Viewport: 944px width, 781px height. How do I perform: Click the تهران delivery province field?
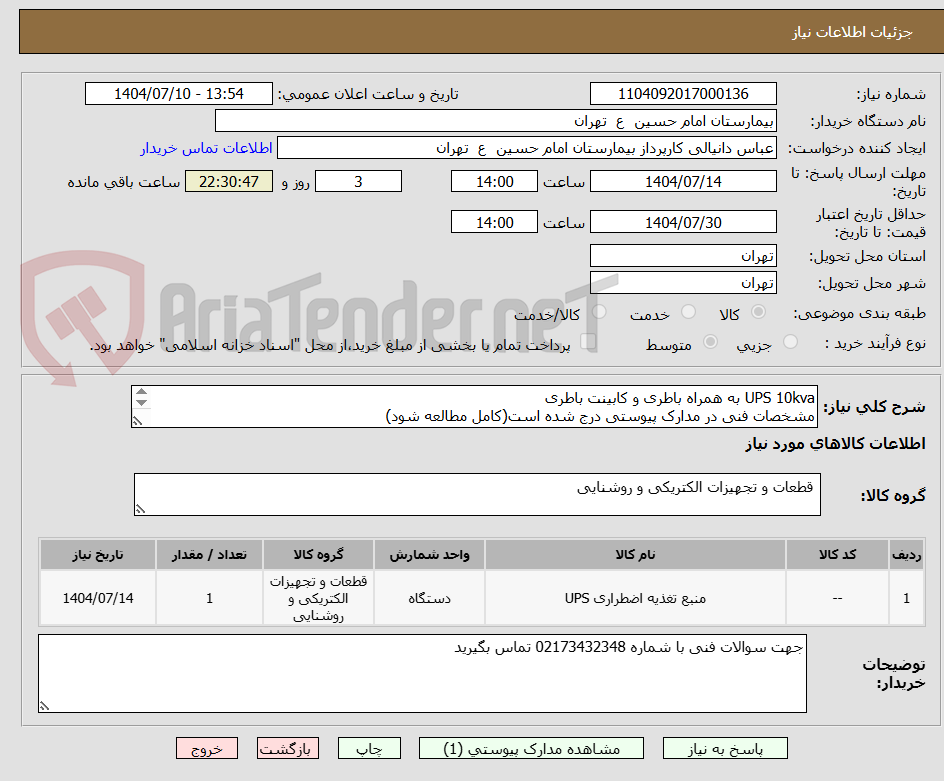(x=684, y=255)
